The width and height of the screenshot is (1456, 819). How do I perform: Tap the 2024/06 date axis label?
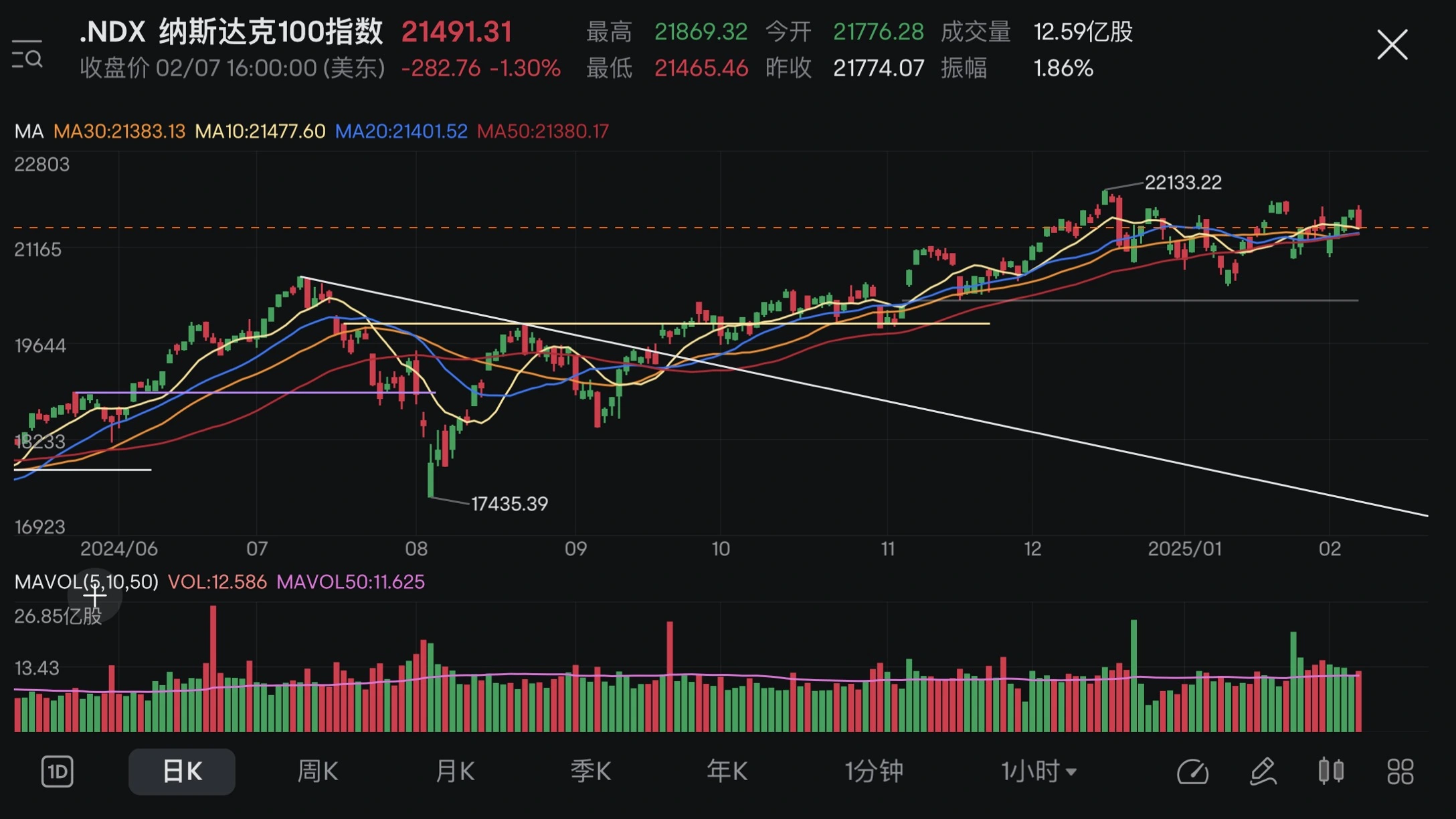(x=119, y=549)
